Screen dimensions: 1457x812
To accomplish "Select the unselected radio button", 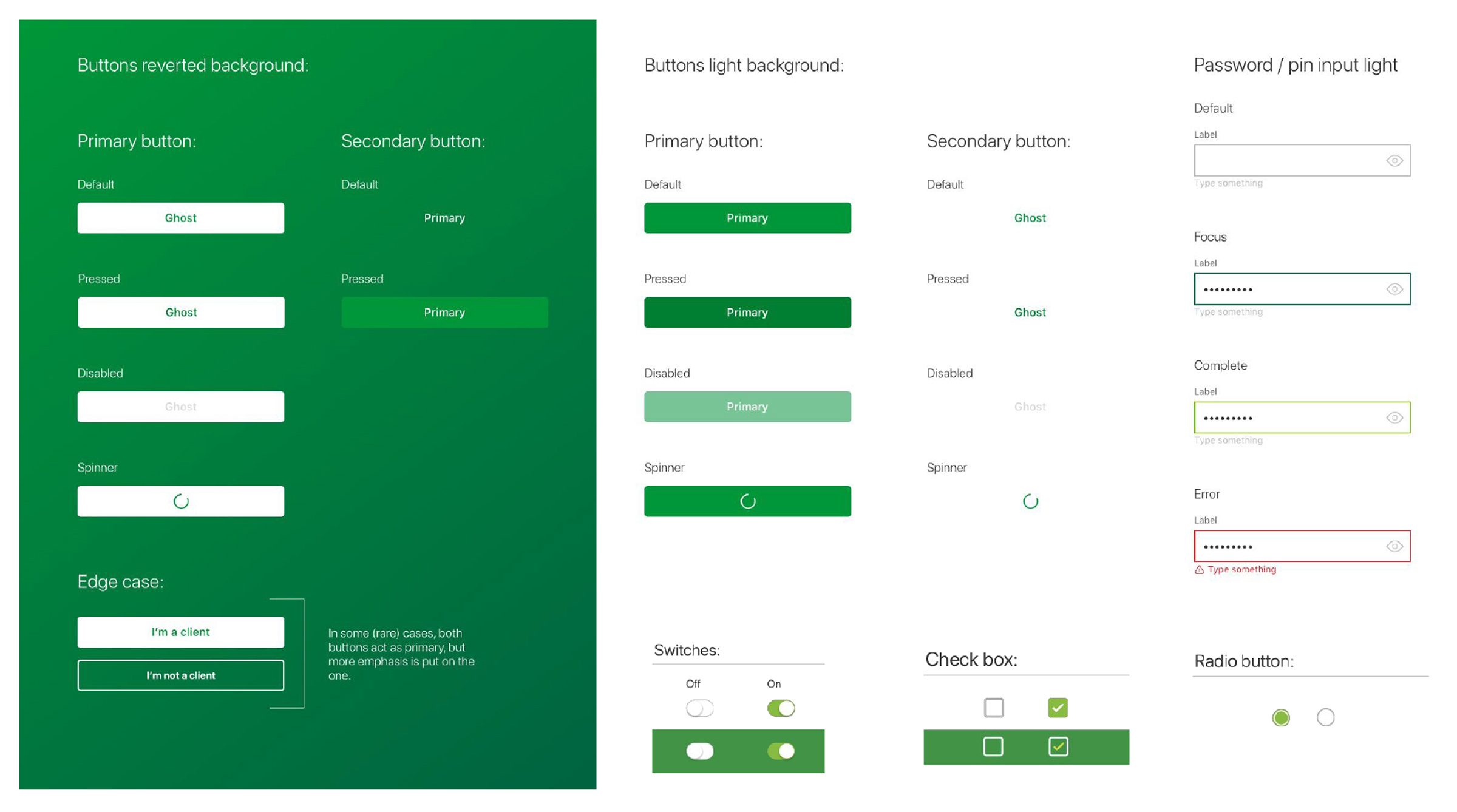I will (1325, 718).
